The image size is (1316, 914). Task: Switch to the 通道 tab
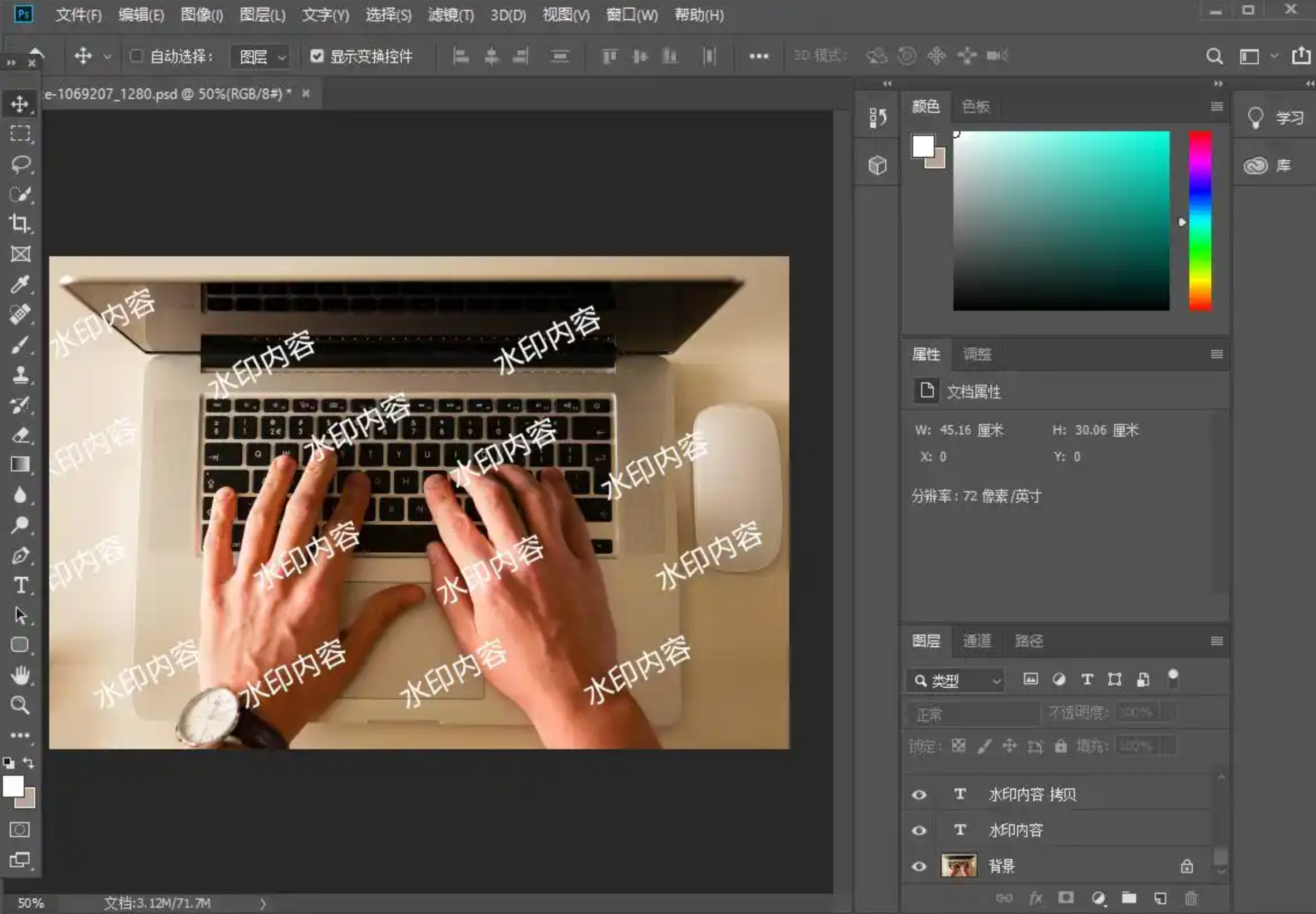pos(977,641)
